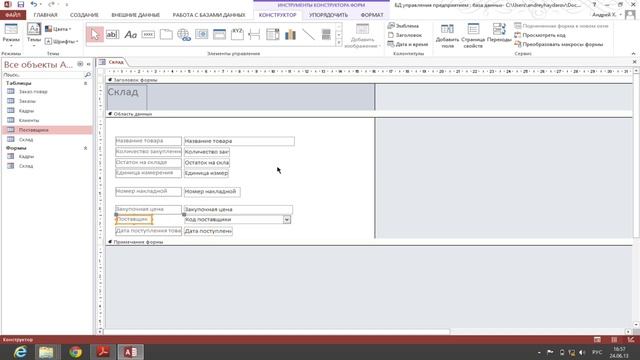Screen dimensions: 640x360
Task: Open Страница свойств property sheet
Action: (473, 36)
